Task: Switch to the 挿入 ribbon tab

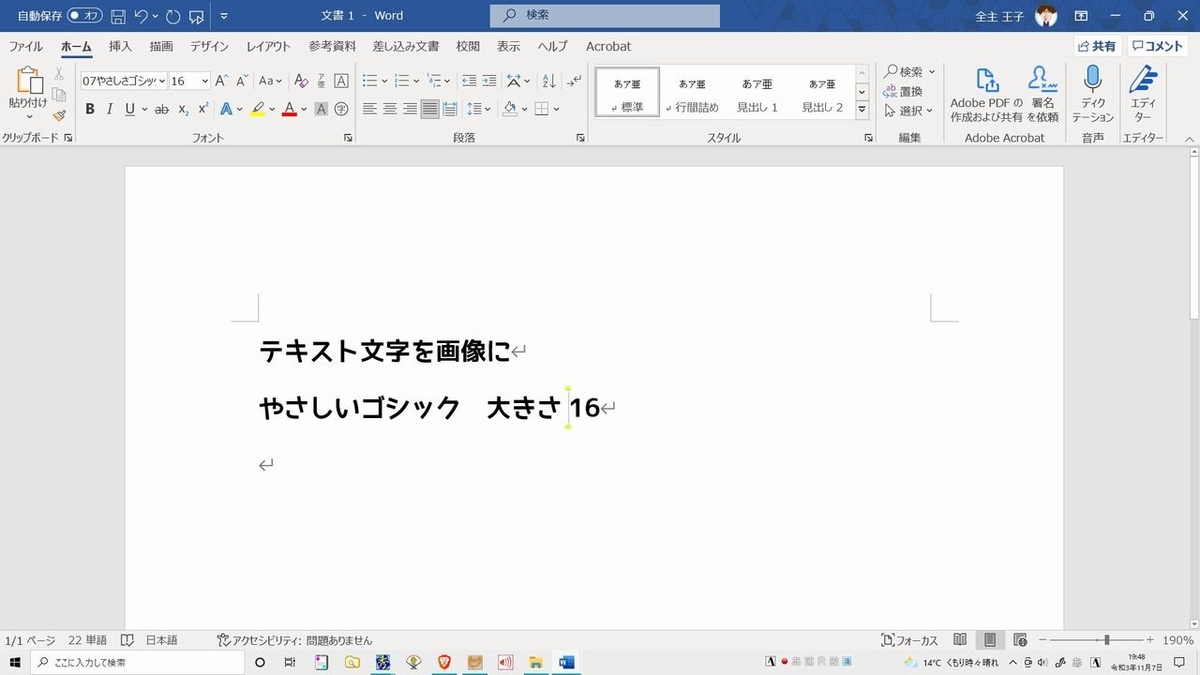Action: click(x=122, y=46)
